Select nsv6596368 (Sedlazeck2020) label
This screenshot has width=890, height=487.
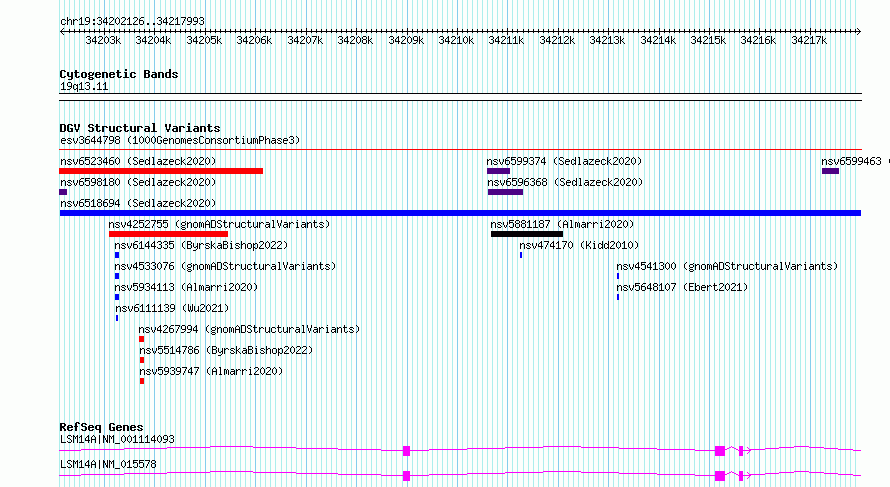pyautogui.click(x=565, y=182)
